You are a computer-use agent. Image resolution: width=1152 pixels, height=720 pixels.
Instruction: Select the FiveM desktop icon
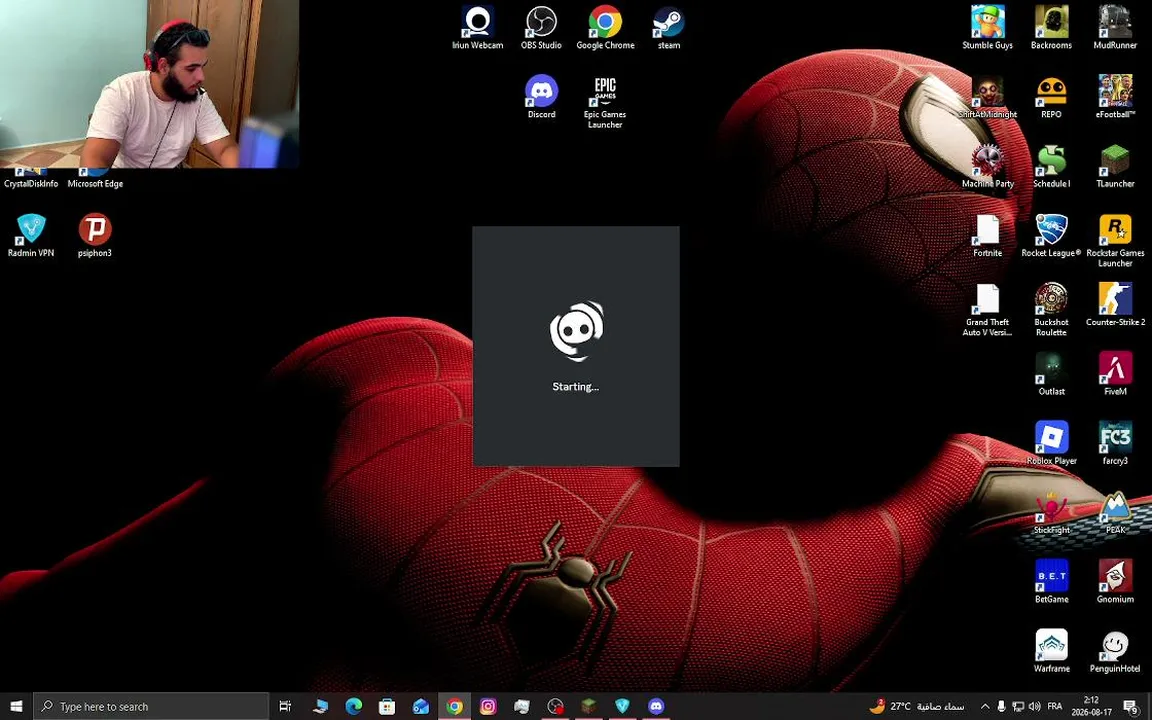(1115, 373)
